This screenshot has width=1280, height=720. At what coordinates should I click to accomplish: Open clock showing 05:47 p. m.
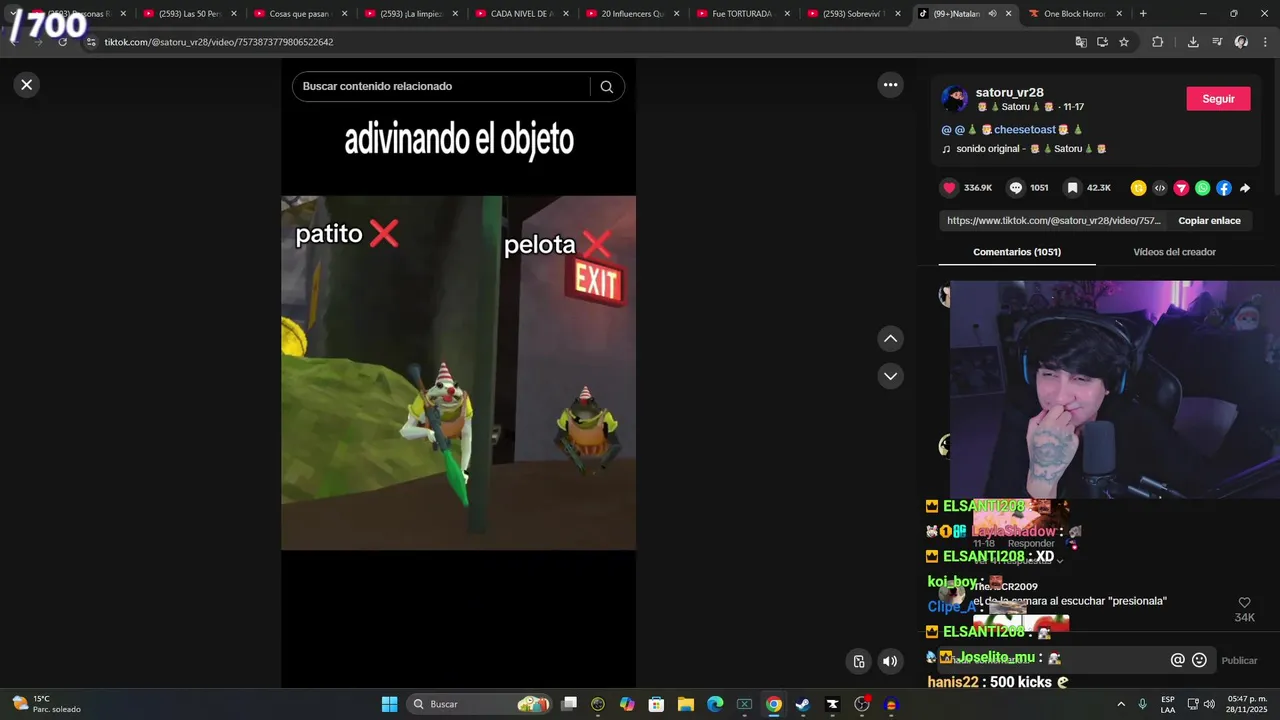tap(1246, 704)
